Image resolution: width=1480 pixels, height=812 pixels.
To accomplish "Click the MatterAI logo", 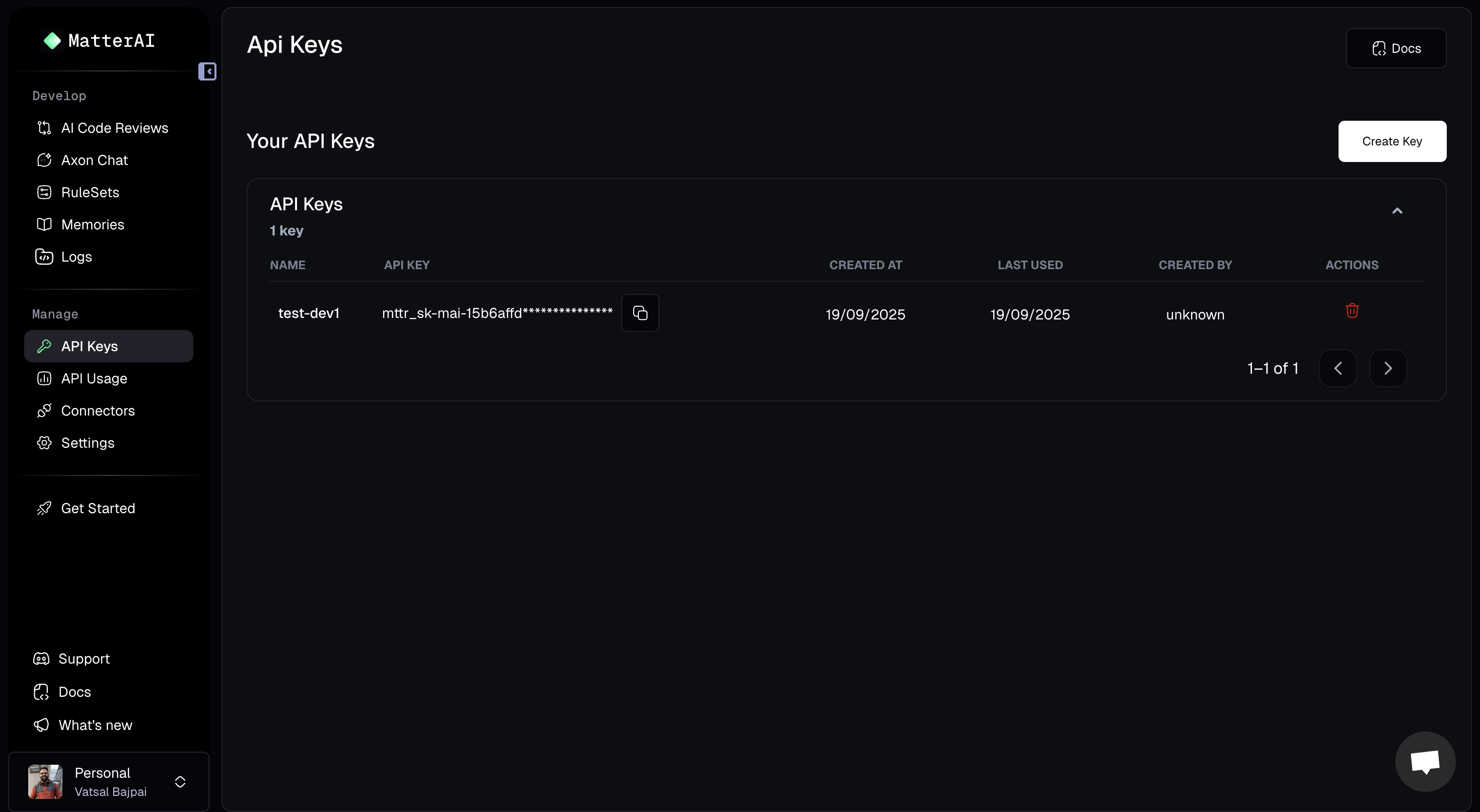I will [x=52, y=41].
